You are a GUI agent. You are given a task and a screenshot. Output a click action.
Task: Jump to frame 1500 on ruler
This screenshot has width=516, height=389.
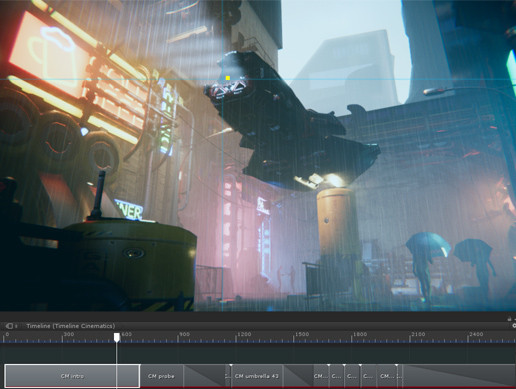click(302, 334)
